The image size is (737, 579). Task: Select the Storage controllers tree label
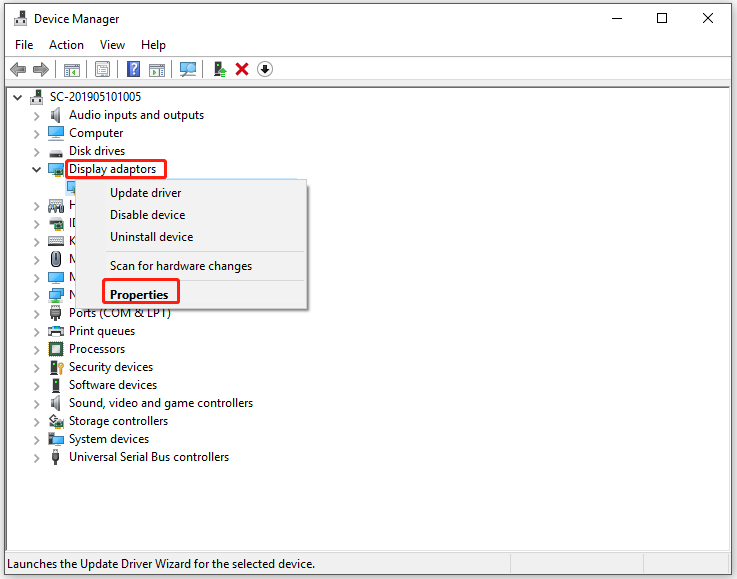click(x=118, y=421)
